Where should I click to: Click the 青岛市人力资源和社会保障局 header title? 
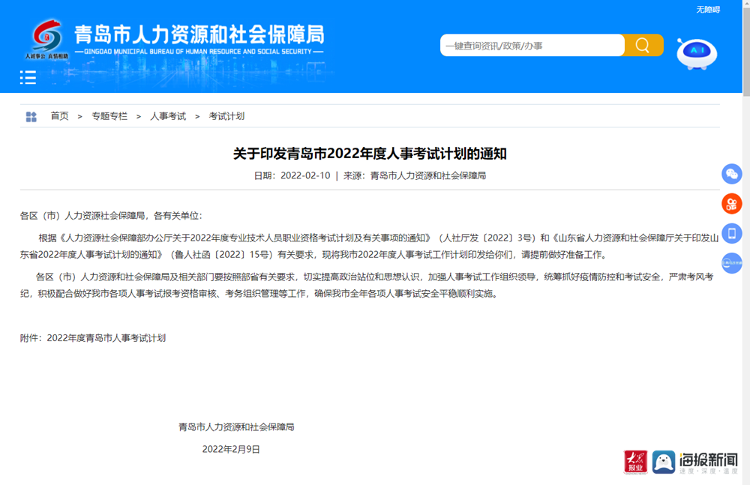coord(199,34)
